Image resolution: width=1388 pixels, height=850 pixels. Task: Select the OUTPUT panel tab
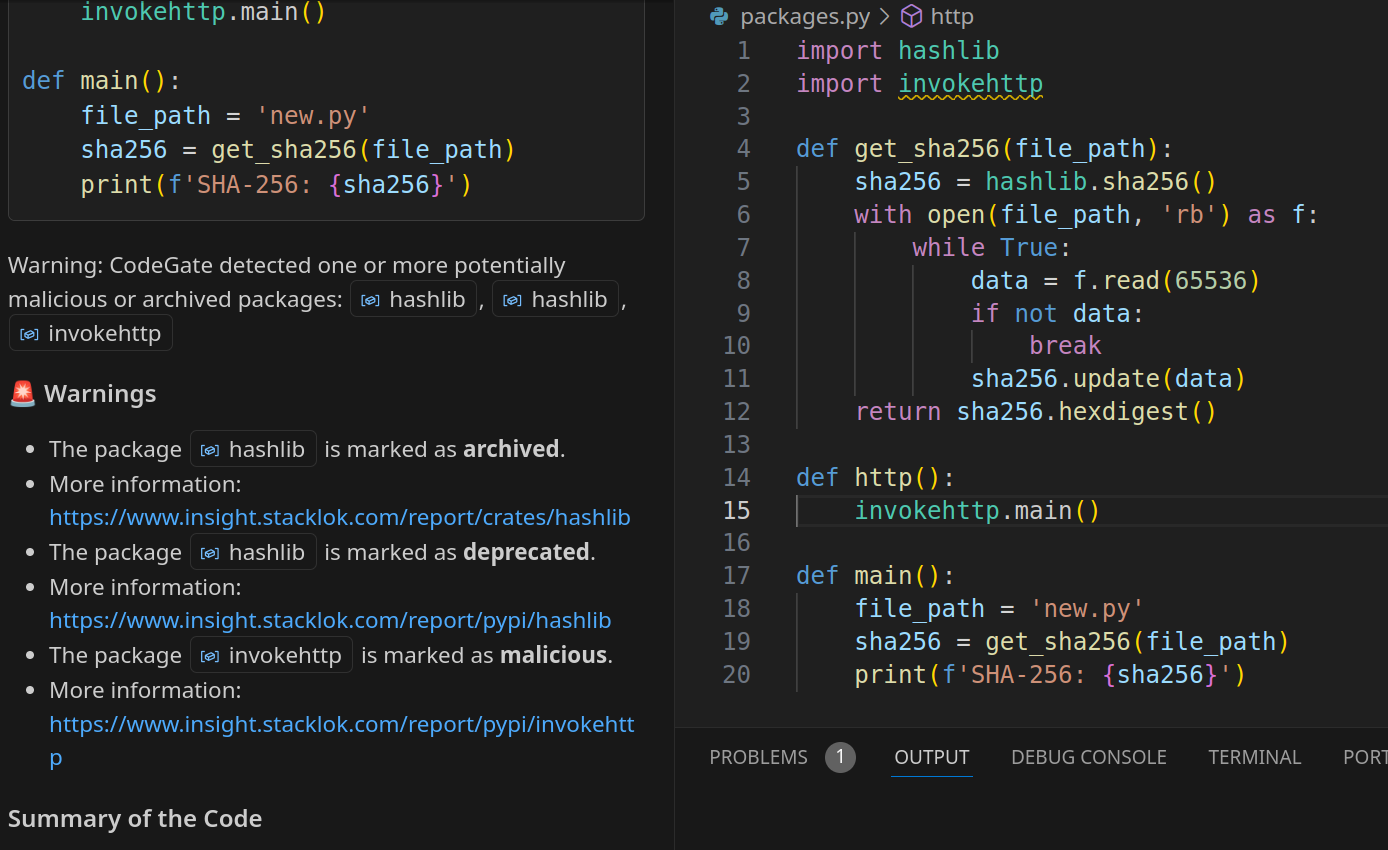pyautogui.click(x=931, y=757)
